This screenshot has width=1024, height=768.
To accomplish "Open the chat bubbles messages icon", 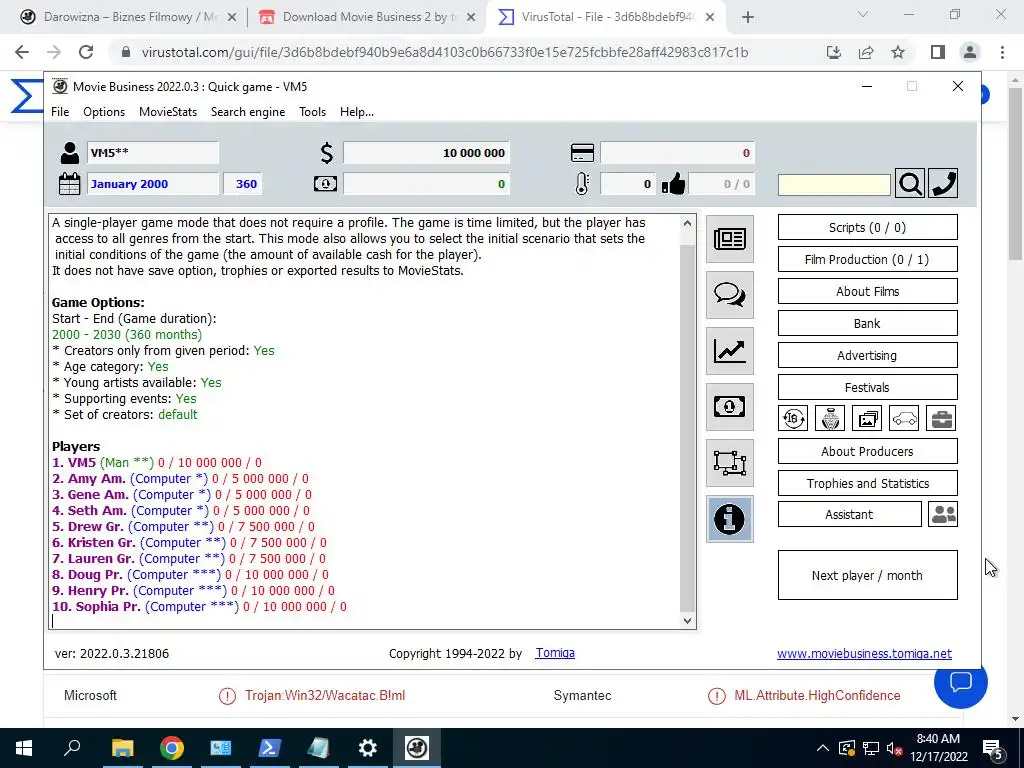I will tap(729, 295).
